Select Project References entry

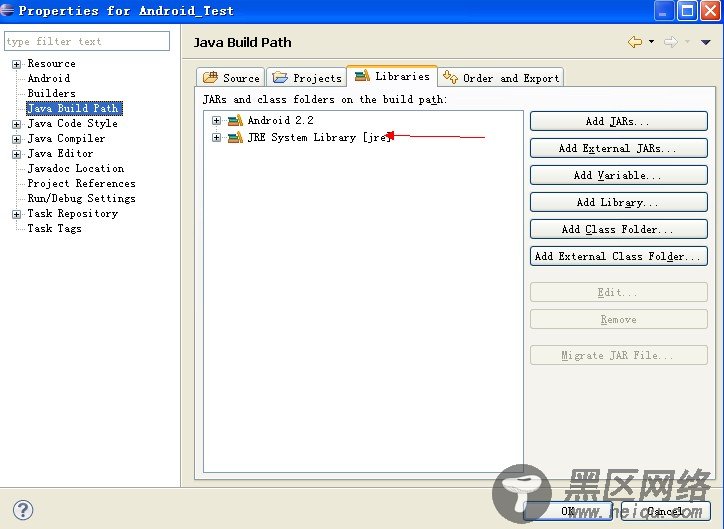[82, 183]
